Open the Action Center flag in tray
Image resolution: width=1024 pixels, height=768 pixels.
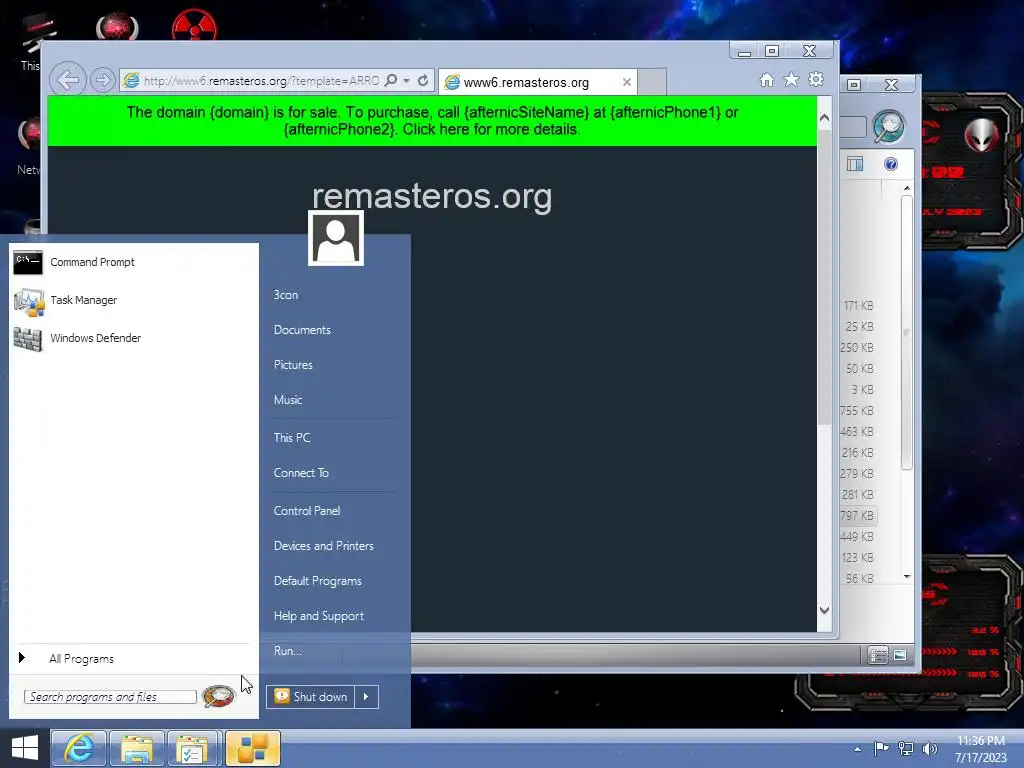click(881, 748)
